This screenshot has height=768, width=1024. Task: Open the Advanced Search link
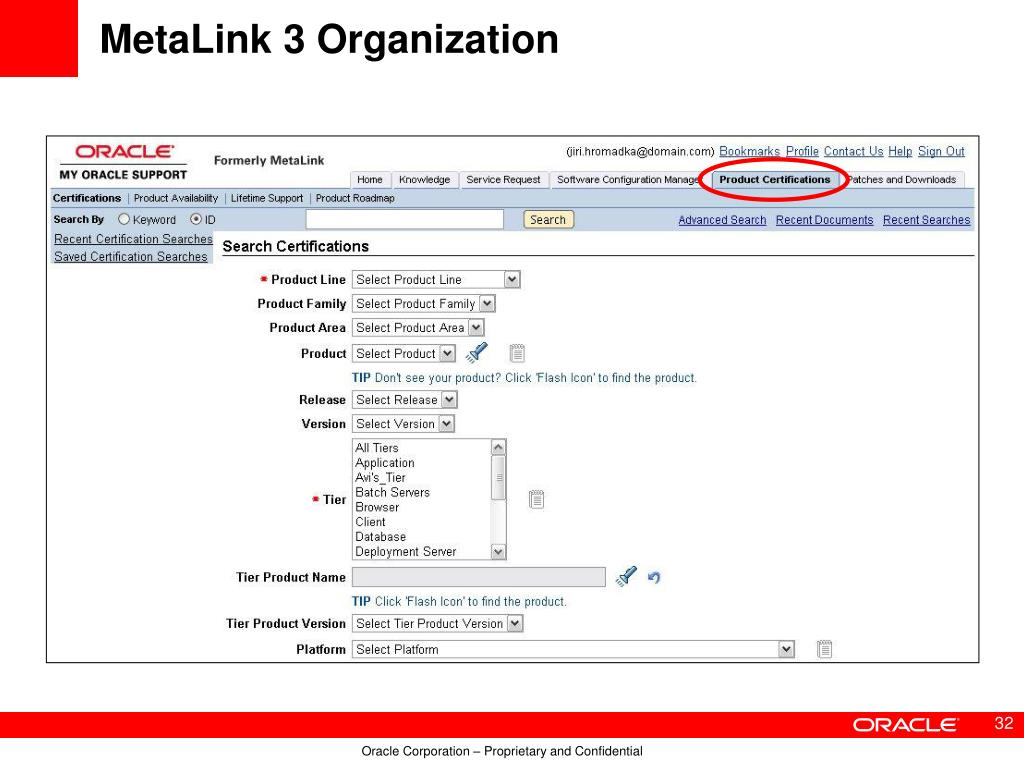(722, 220)
